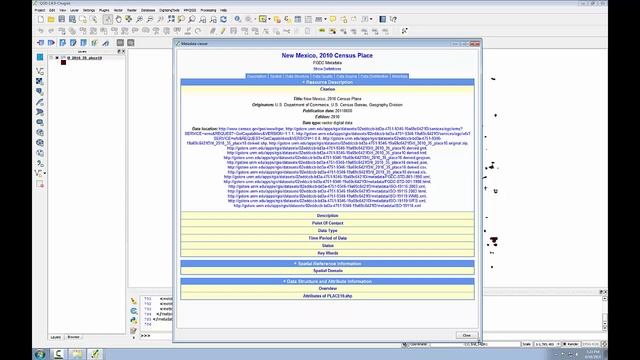Click the Add Raster Layer icon in left sidebar
Screen dimensions: 640x360
40,81
